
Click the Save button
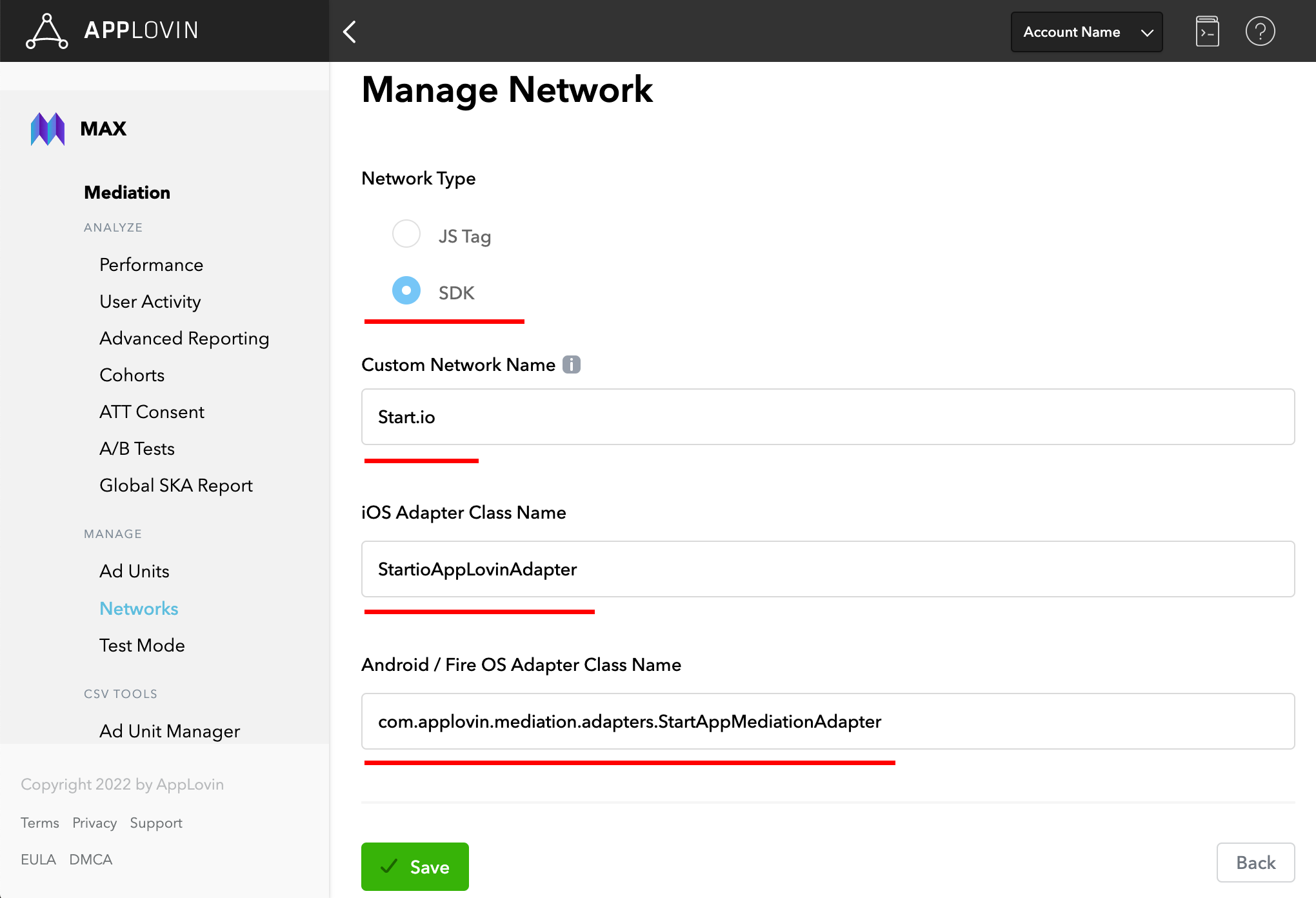(415, 866)
